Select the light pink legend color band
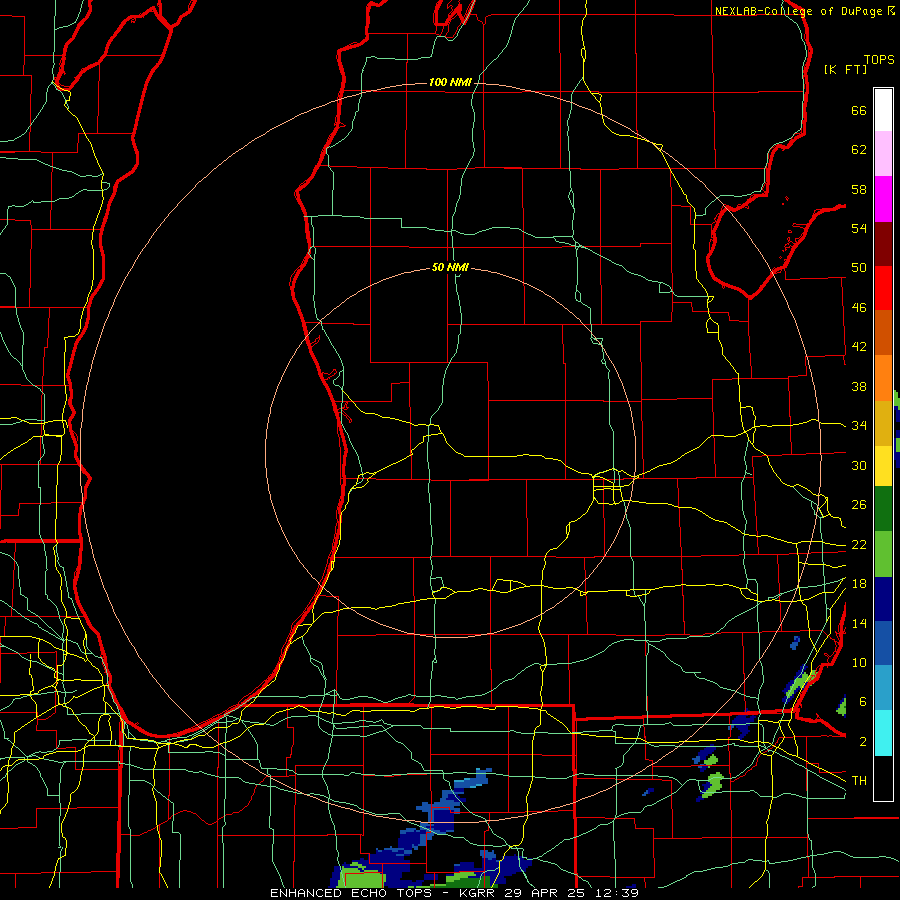Image resolution: width=900 pixels, height=900 pixels. (883, 154)
